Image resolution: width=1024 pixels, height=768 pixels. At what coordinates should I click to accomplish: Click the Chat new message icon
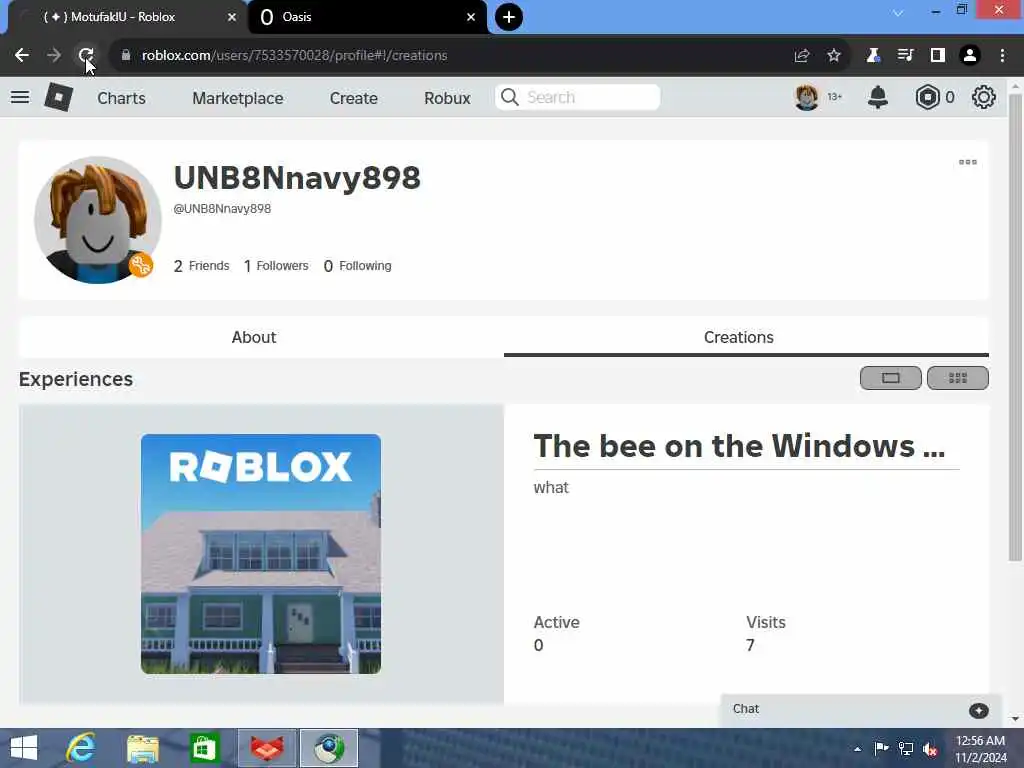point(978,711)
